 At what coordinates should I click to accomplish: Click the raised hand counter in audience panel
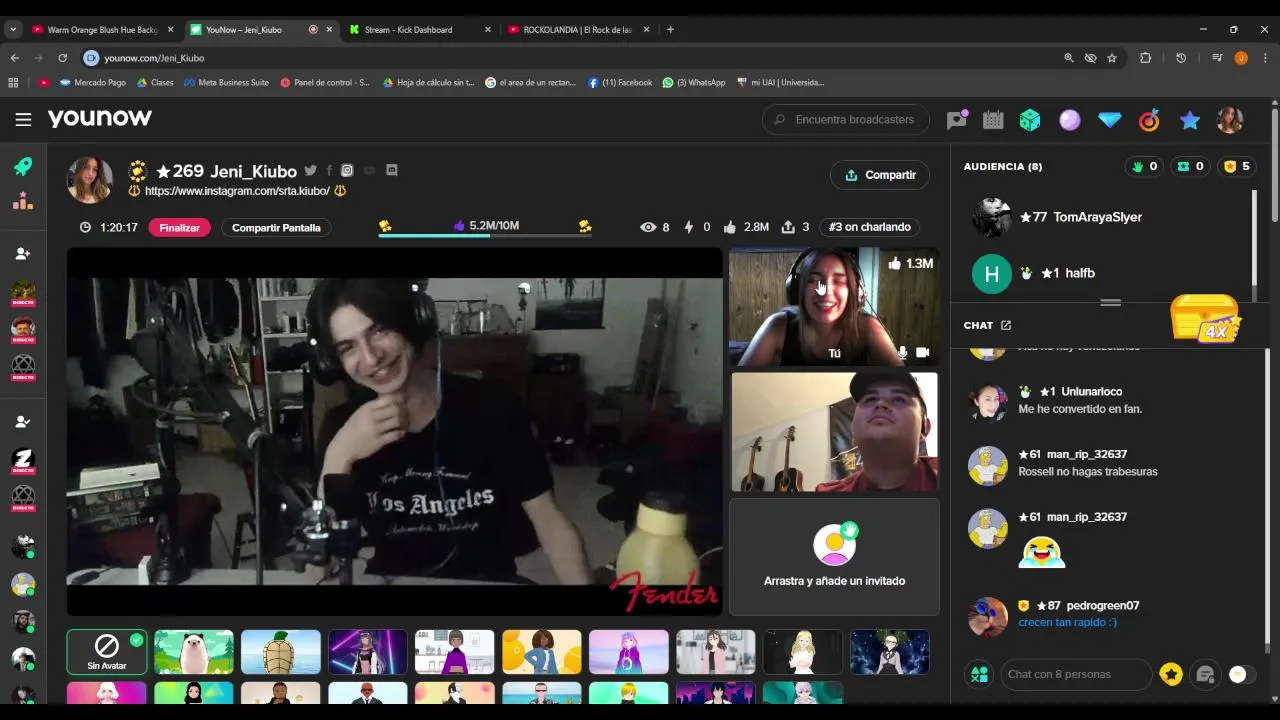1144,167
